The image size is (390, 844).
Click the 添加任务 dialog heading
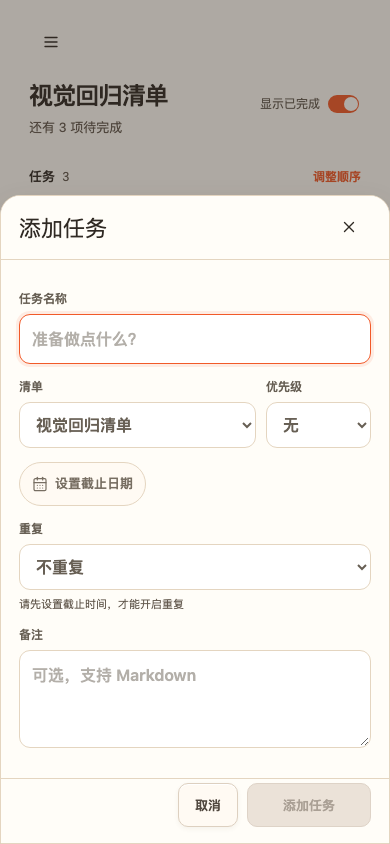pos(63,228)
